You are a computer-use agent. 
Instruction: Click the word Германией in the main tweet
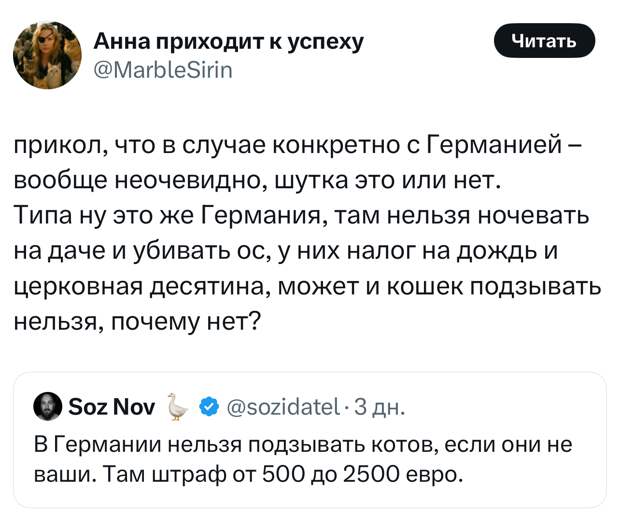[495, 145]
